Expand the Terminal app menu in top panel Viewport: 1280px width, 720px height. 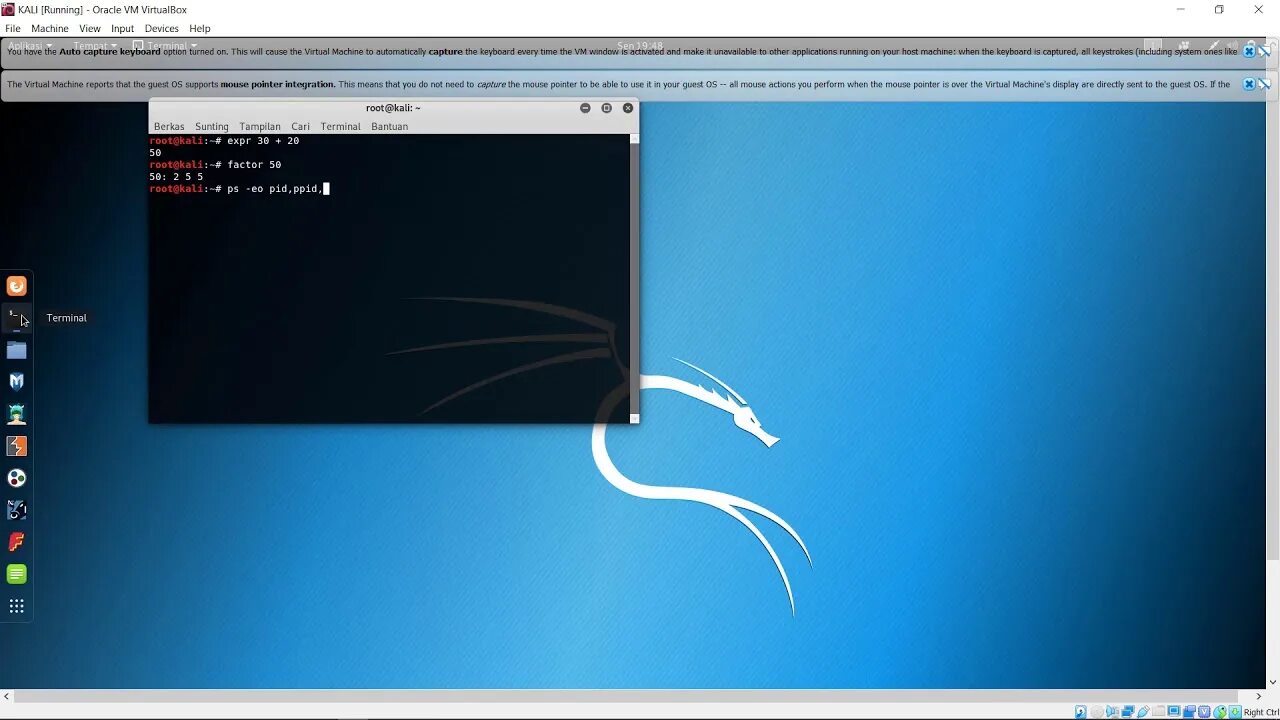(x=165, y=45)
